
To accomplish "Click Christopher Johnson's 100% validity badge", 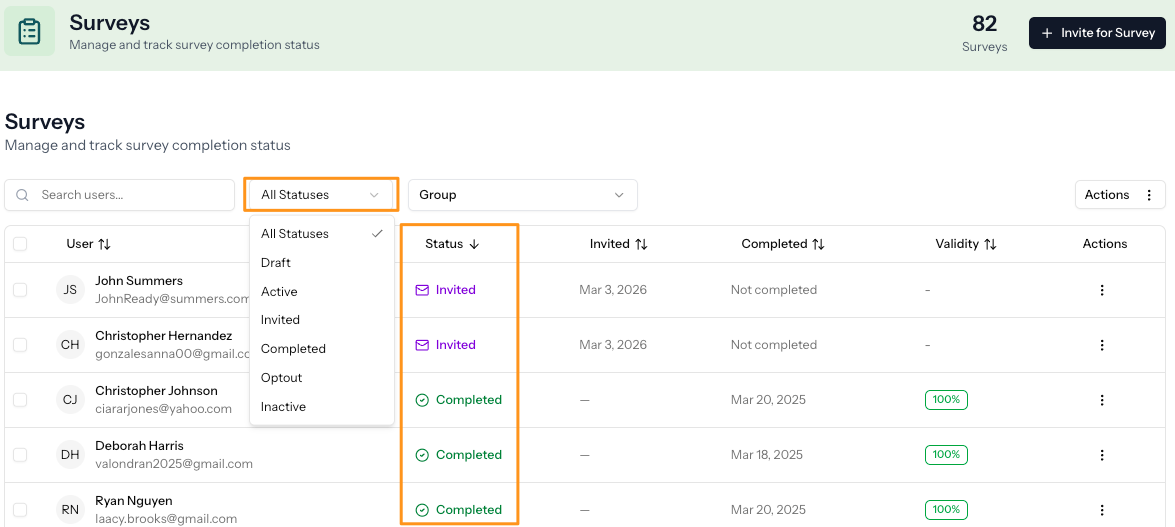I will 946,400.
